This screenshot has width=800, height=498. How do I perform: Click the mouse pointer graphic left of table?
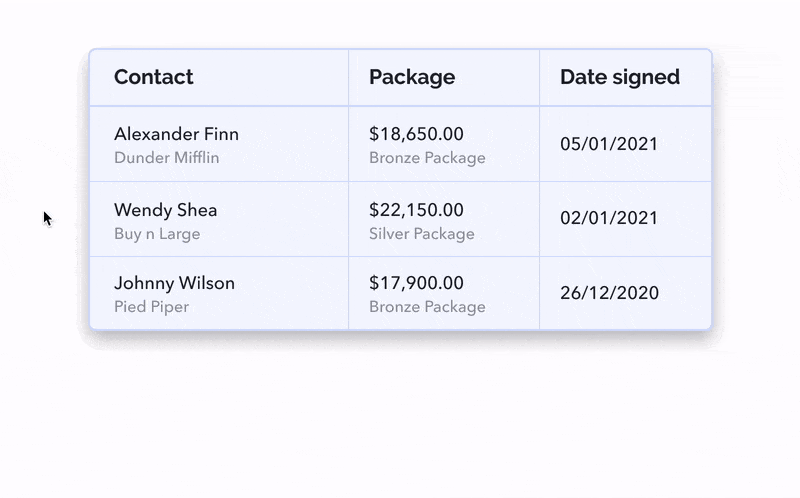click(47, 218)
